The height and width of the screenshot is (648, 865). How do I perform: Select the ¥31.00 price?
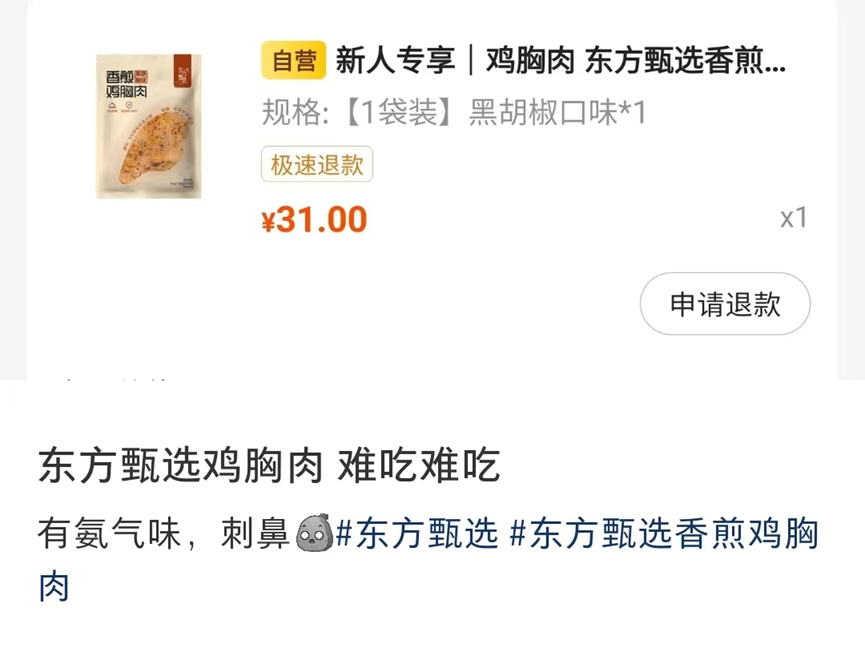pos(314,219)
